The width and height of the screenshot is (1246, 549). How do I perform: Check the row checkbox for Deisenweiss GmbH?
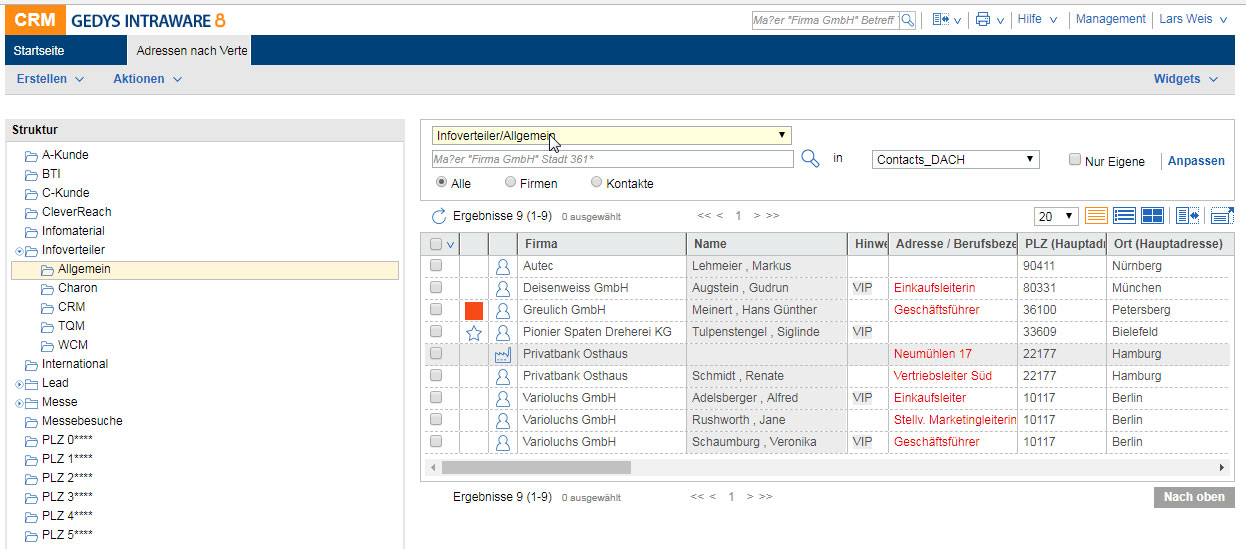point(436,288)
